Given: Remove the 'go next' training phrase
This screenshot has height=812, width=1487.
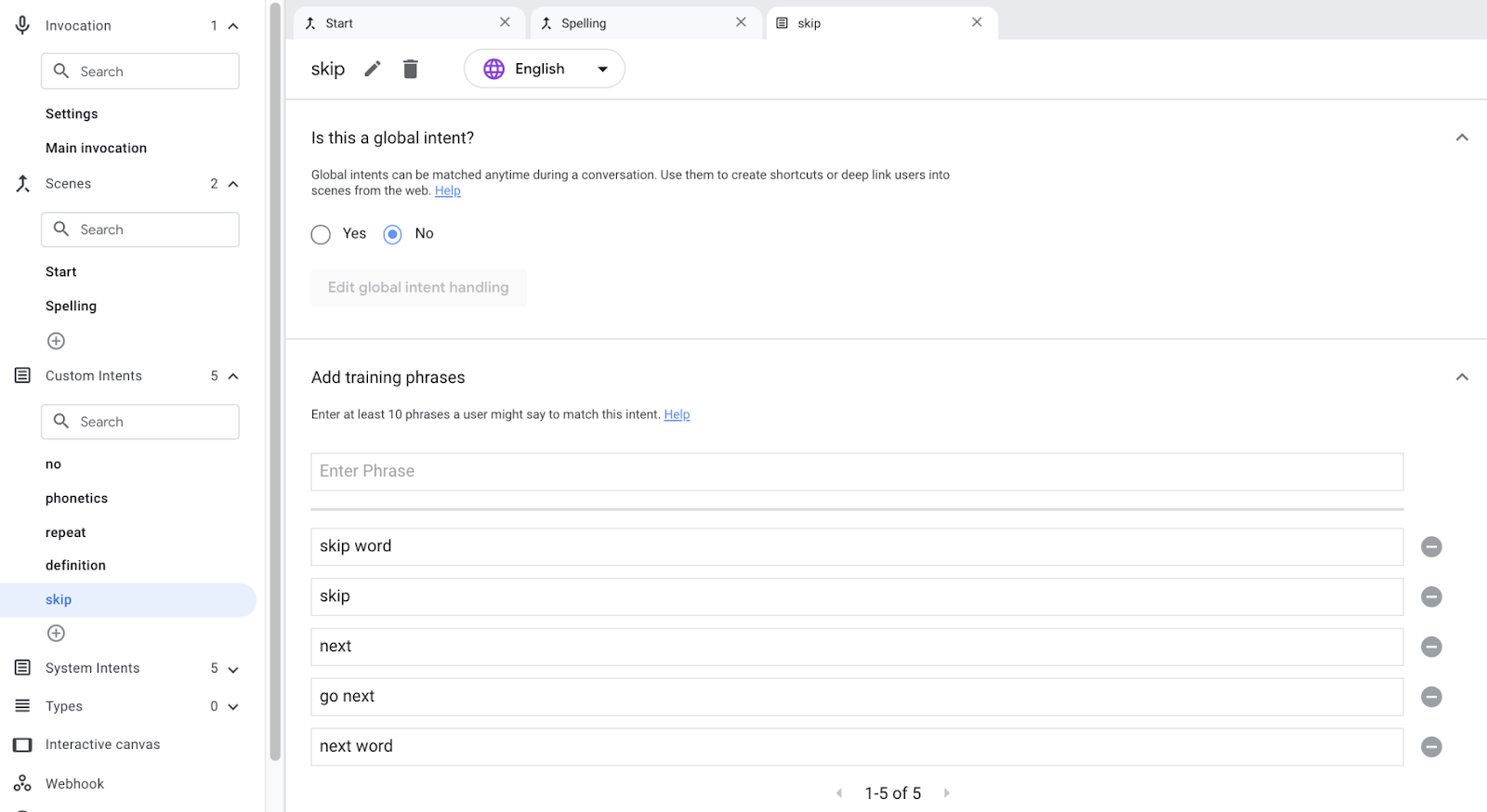Looking at the screenshot, I should coord(1431,697).
